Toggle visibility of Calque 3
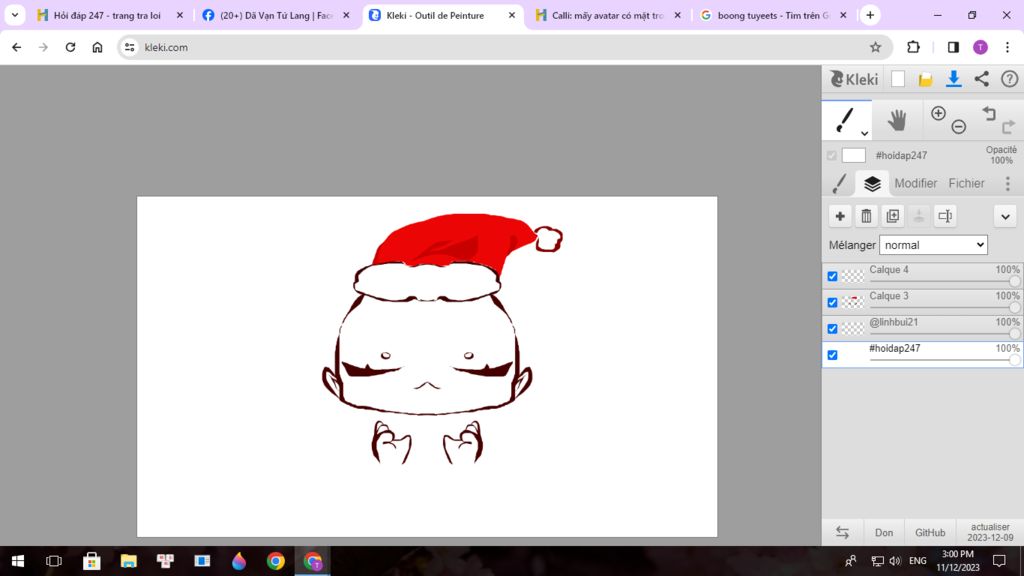This screenshot has width=1024, height=576. click(x=832, y=302)
